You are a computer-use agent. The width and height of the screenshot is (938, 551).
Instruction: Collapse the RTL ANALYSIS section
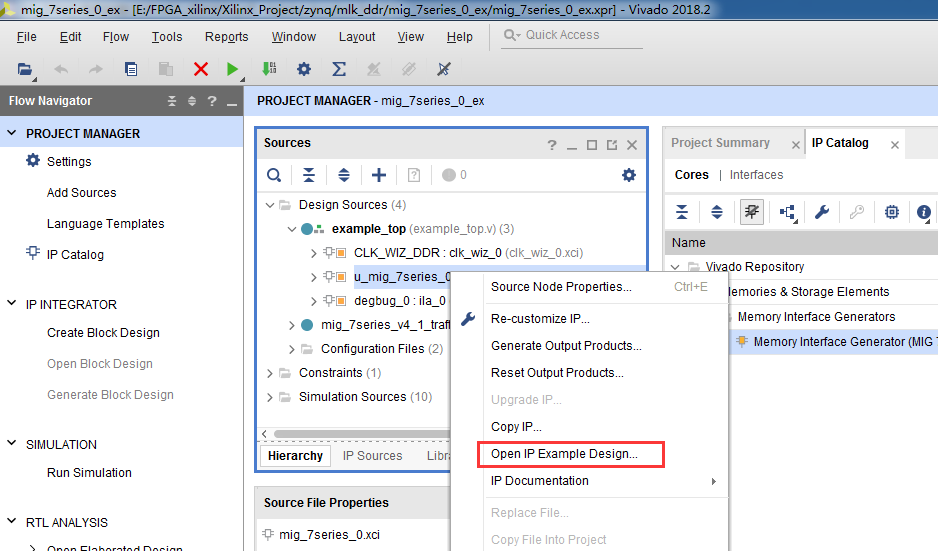tap(11, 521)
